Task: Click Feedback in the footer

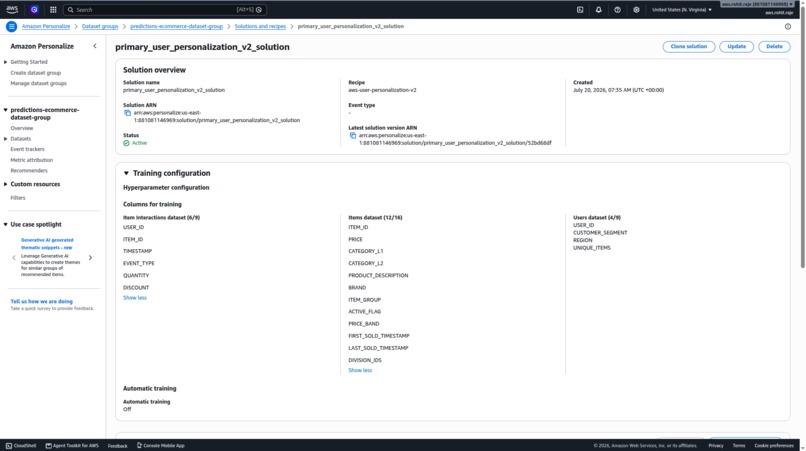Action: coord(117,446)
